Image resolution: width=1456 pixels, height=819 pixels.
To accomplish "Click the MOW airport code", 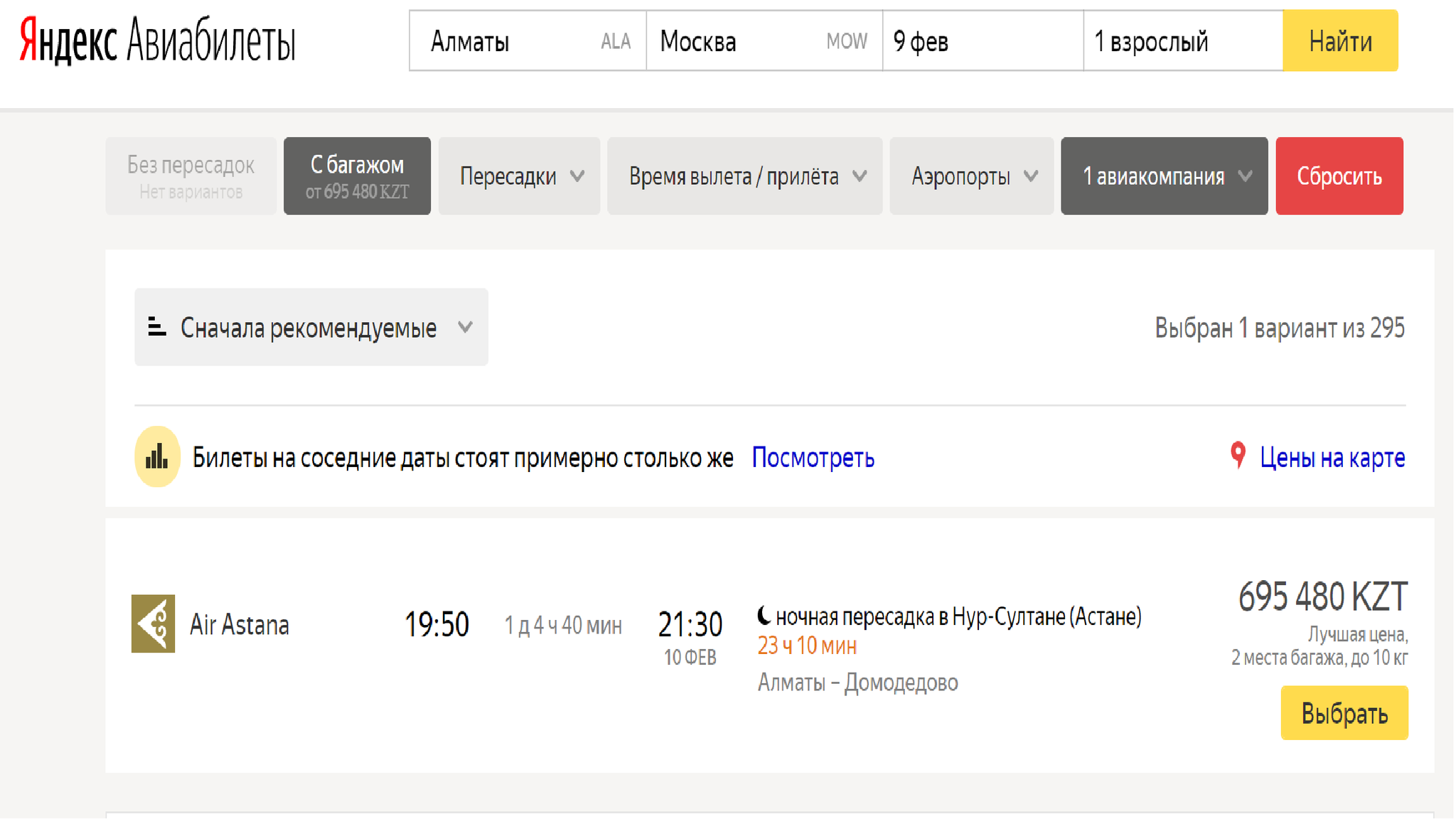I will coord(847,42).
